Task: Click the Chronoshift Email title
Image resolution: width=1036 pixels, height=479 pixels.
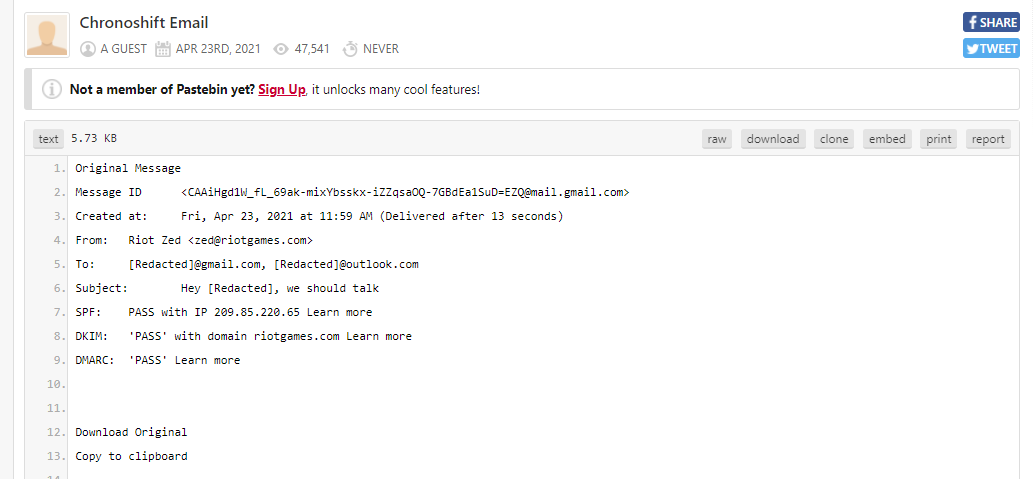Action: click(144, 23)
